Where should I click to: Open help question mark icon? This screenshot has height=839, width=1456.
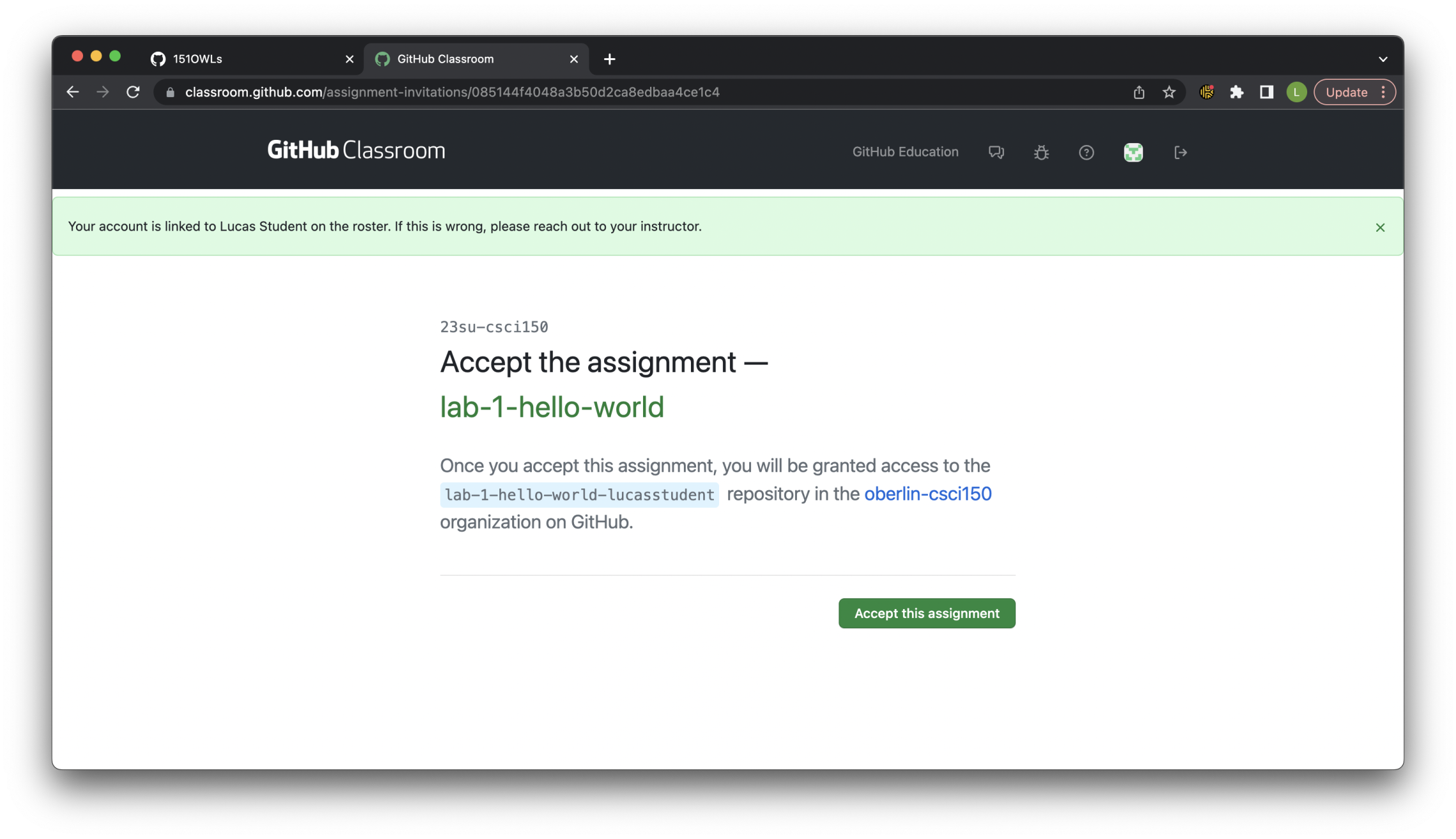(x=1086, y=153)
